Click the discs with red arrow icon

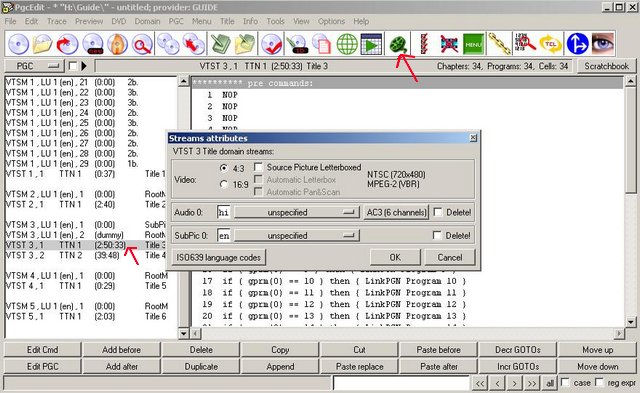point(193,44)
